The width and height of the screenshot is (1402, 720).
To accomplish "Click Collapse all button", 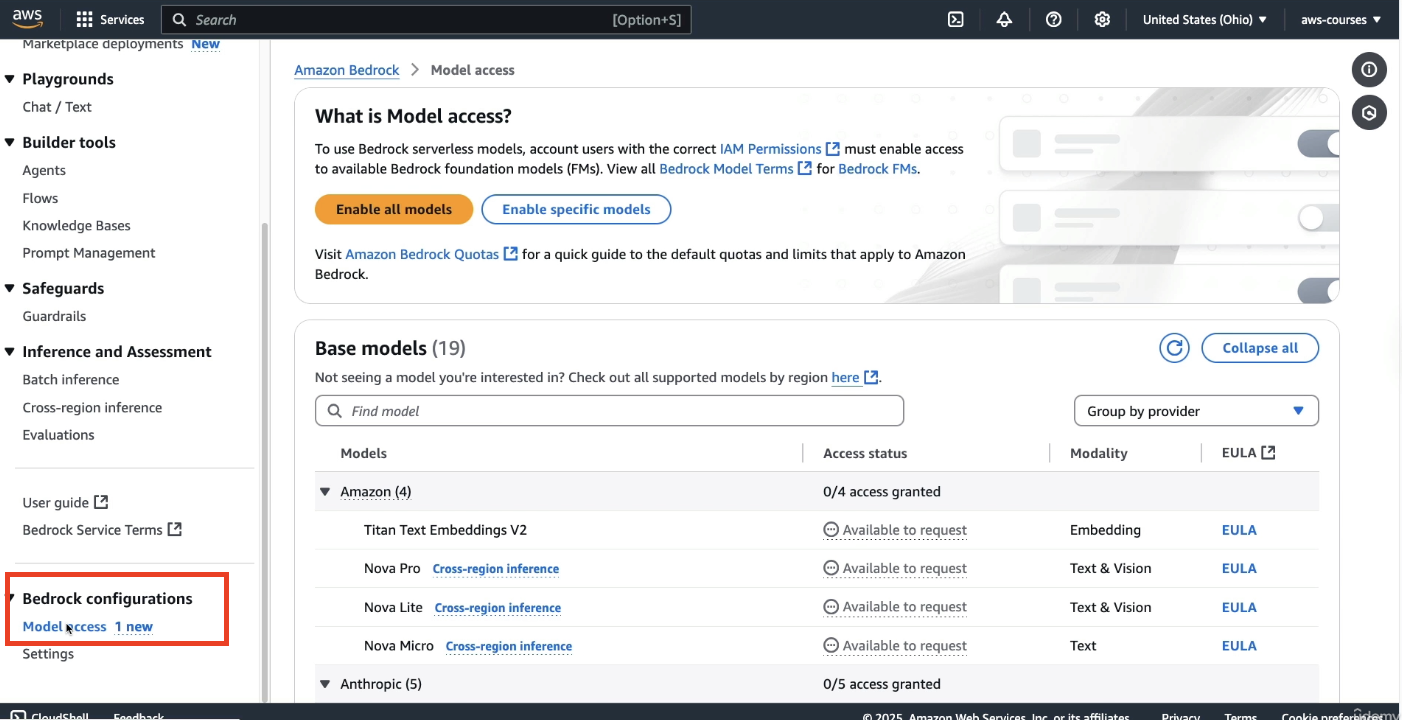I will click(x=1260, y=348).
